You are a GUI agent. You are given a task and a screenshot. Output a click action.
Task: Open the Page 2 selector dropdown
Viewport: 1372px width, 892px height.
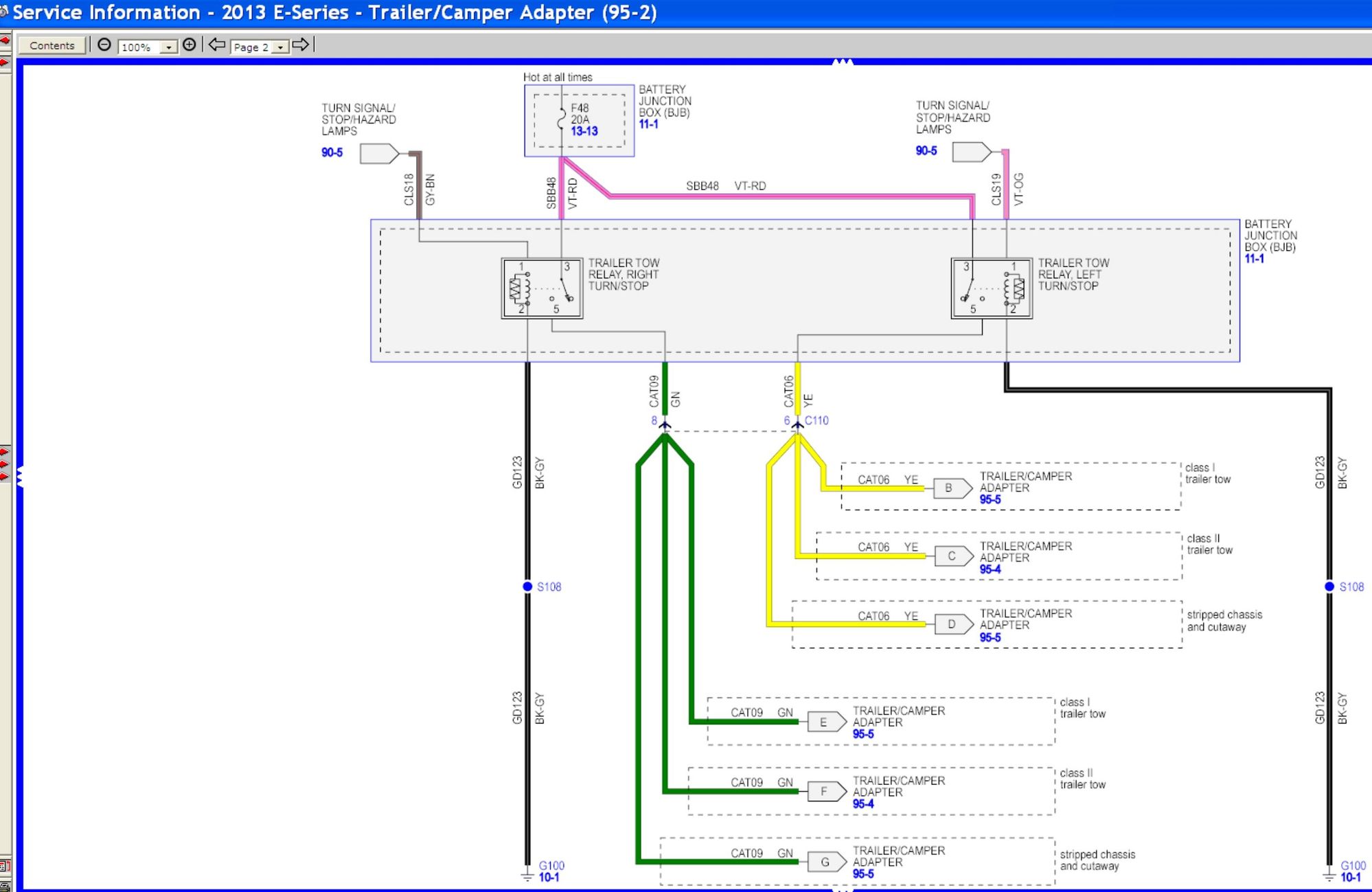[280, 47]
